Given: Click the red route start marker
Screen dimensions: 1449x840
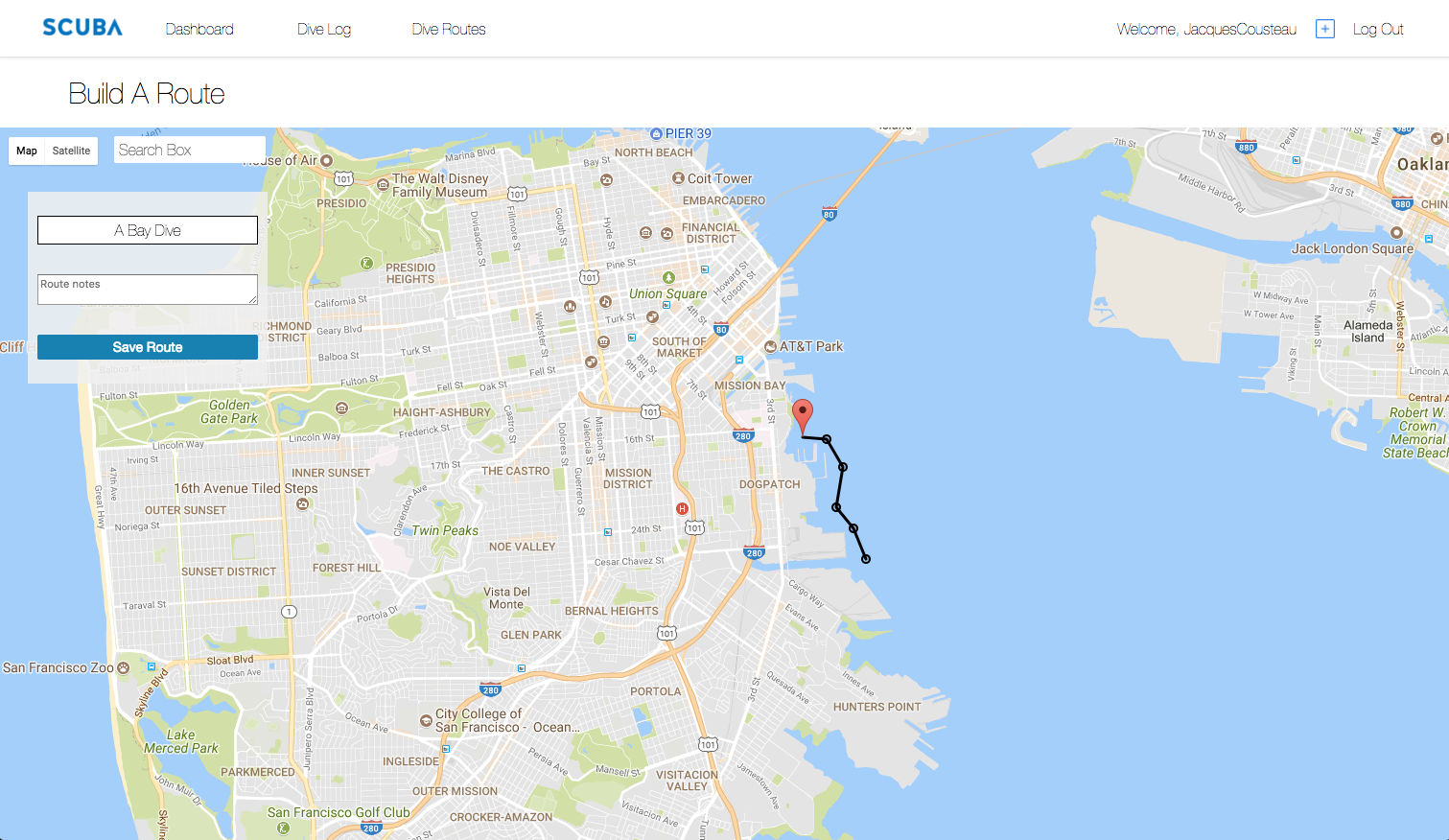Looking at the screenshot, I should point(803,417).
